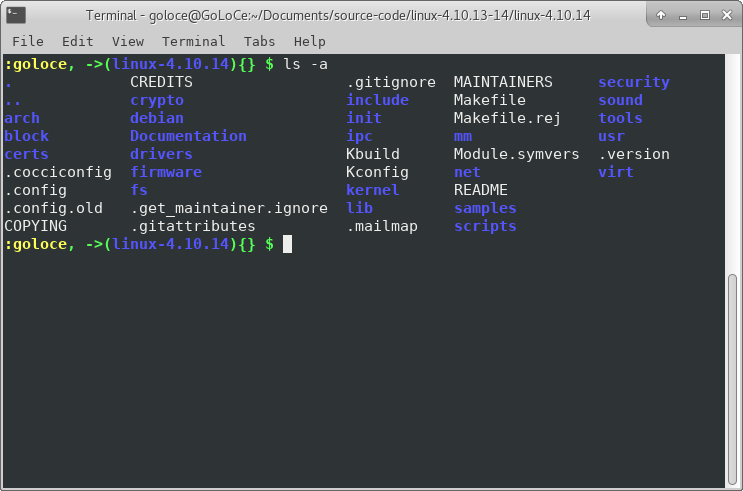The image size is (743, 491).
Task: Click the '.gitattributes' file name
Action: click(x=193, y=226)
